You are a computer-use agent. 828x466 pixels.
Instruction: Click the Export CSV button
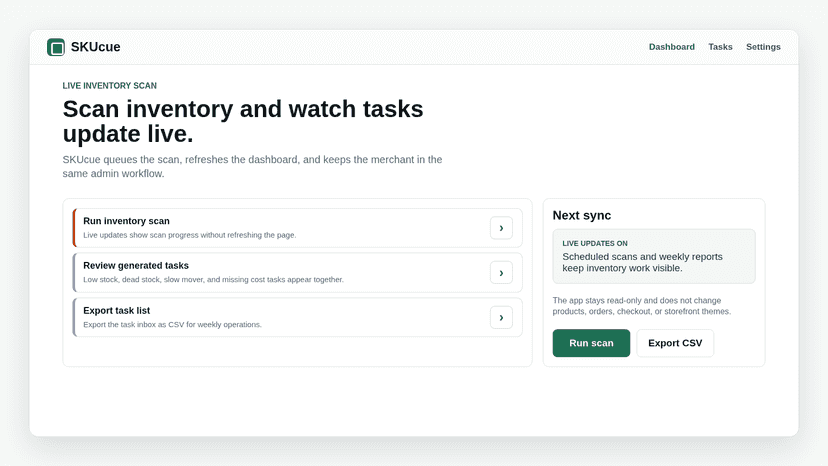click(x=675, y=343)
